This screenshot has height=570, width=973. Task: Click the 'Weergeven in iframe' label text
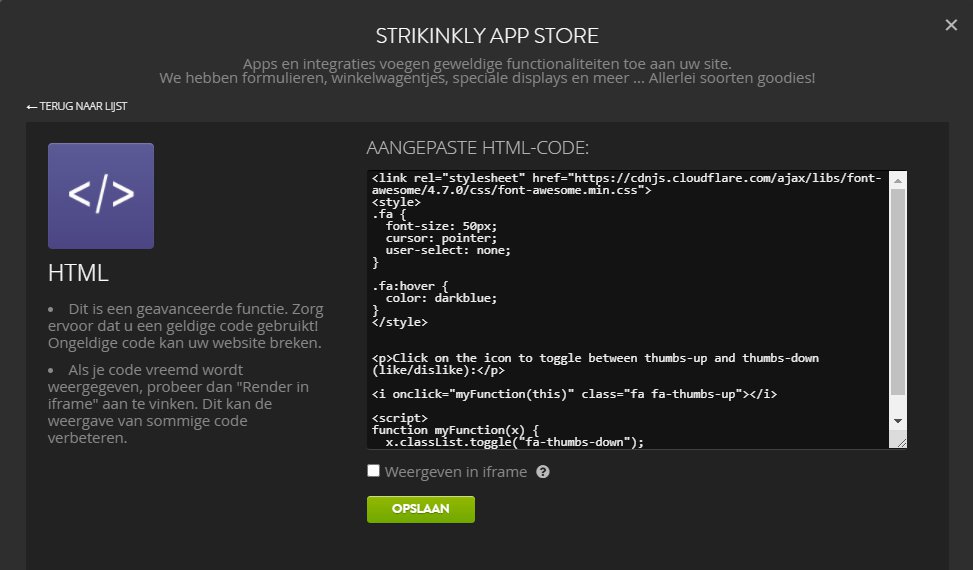(456, 472)
